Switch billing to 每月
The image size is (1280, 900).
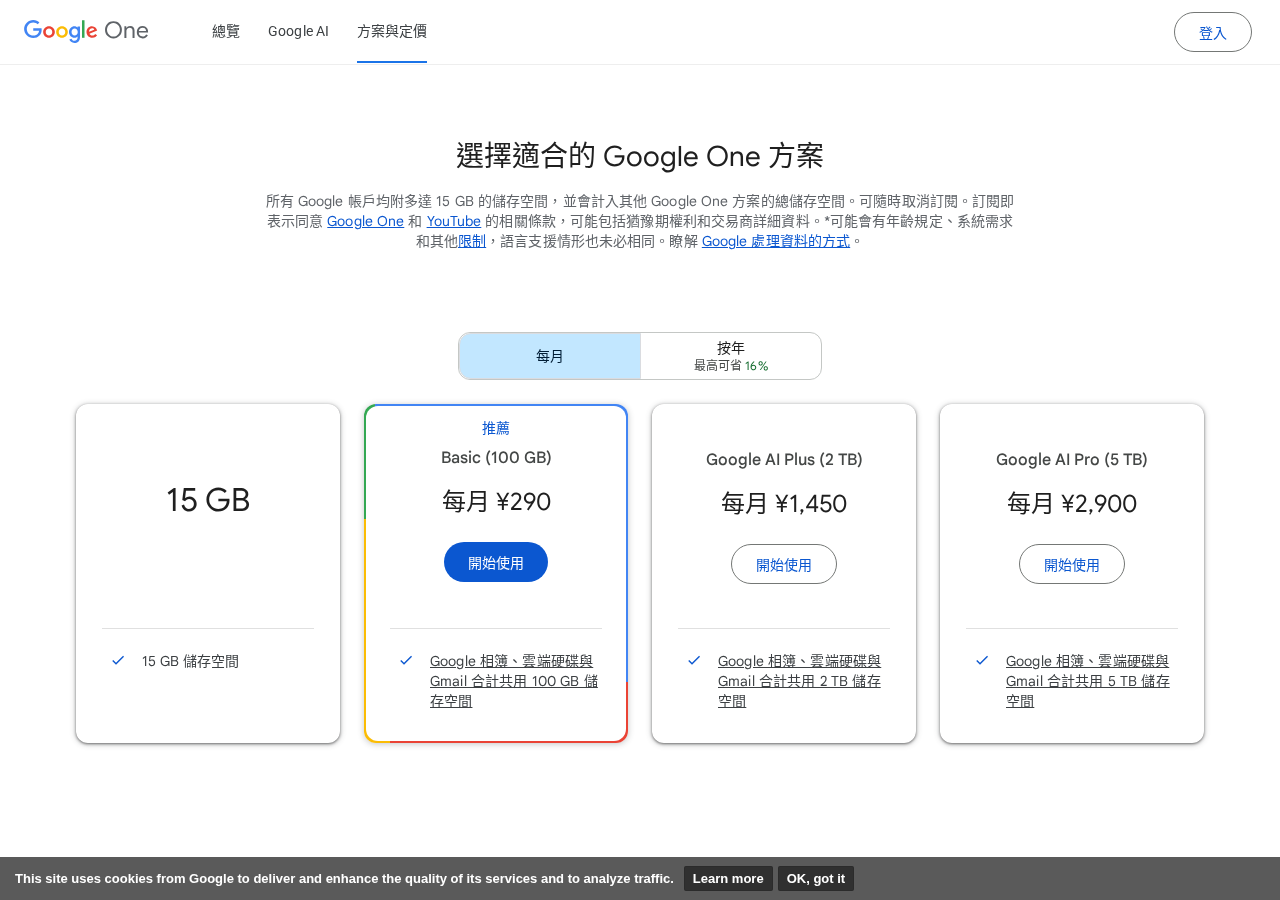tap(550, 356)
